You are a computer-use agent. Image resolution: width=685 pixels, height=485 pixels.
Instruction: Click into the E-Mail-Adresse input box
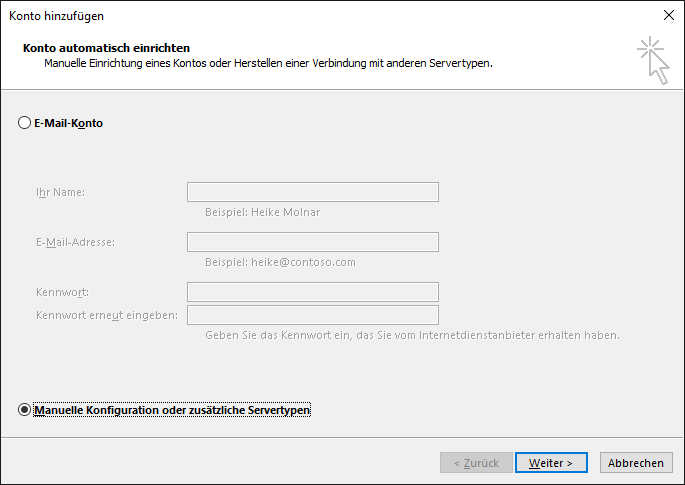pyautogui.click(x=313, y=242)
